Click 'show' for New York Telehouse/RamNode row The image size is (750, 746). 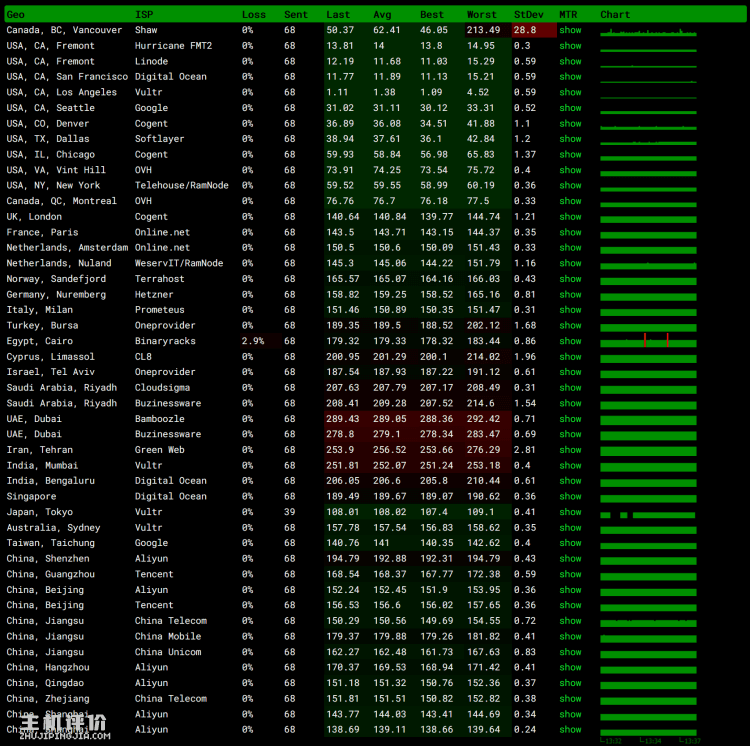pyautogui.click(x=570, y=186)
